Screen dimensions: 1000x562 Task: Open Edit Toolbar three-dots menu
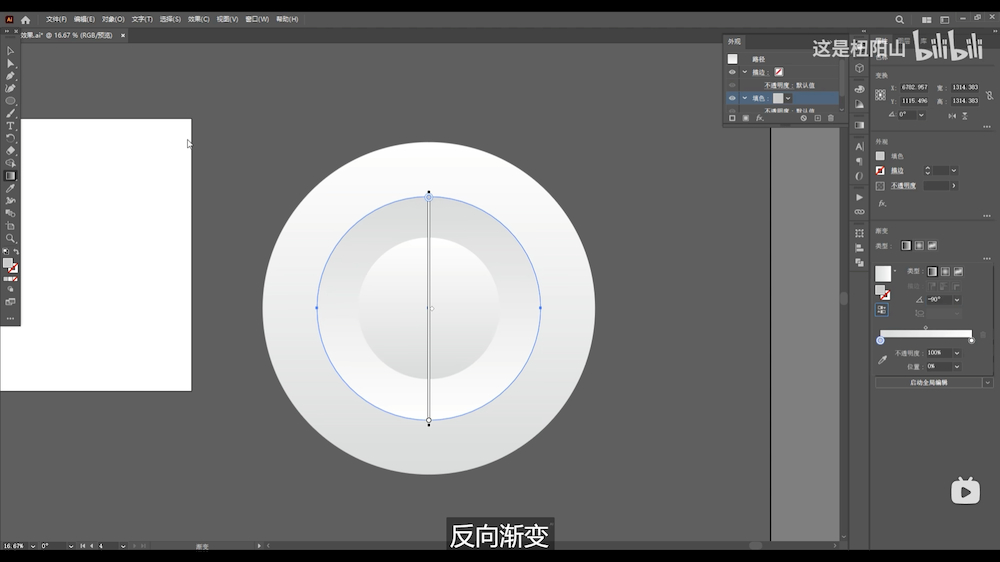10,318
